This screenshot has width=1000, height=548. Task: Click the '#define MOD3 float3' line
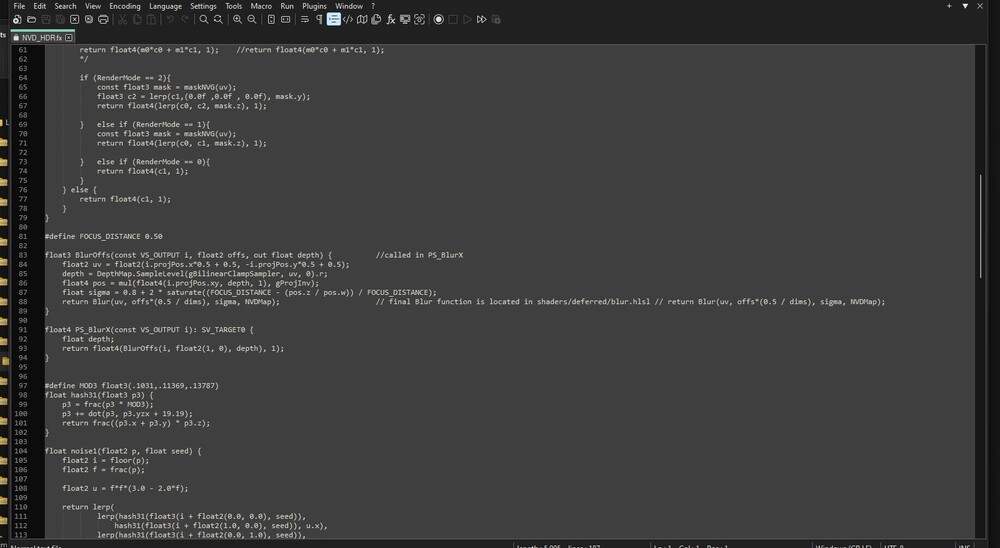(x=131, y=385)
